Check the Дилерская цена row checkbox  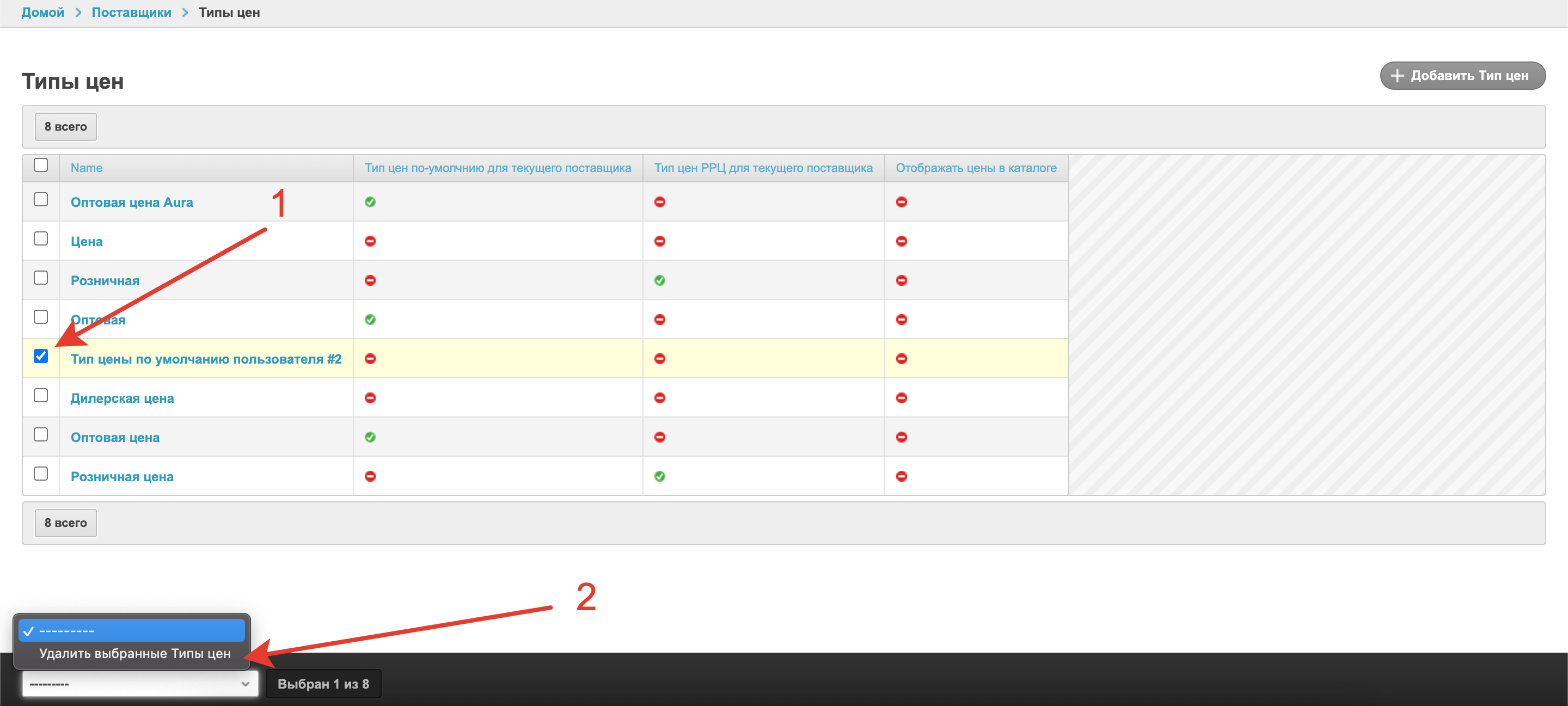(x=41, y=396)
